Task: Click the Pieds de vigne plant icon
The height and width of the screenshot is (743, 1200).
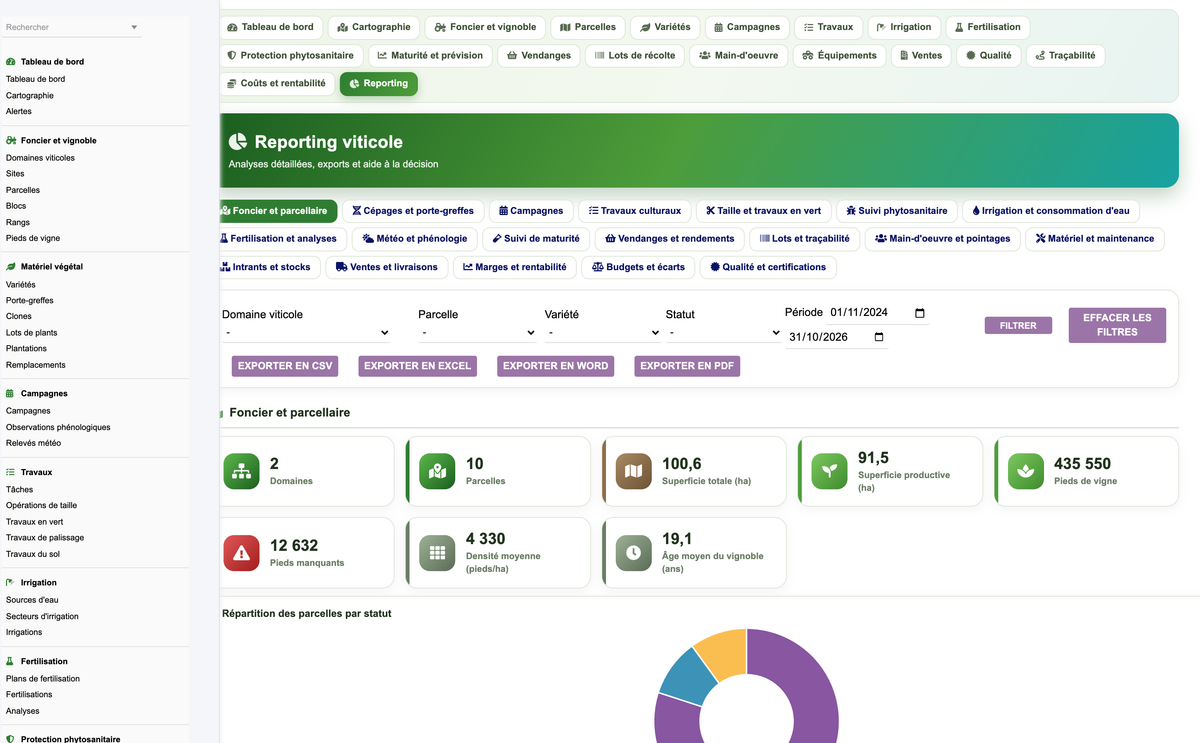Action: 1025,471
